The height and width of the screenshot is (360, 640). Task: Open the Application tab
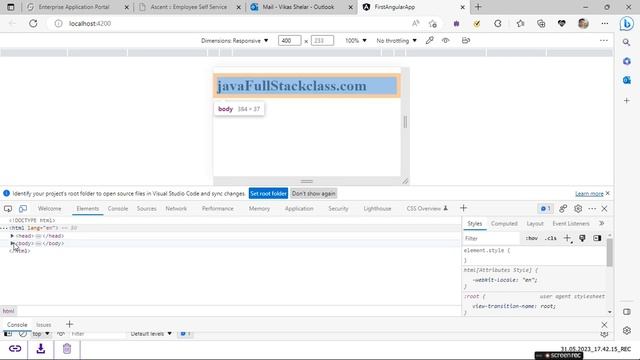pos(299,209)
